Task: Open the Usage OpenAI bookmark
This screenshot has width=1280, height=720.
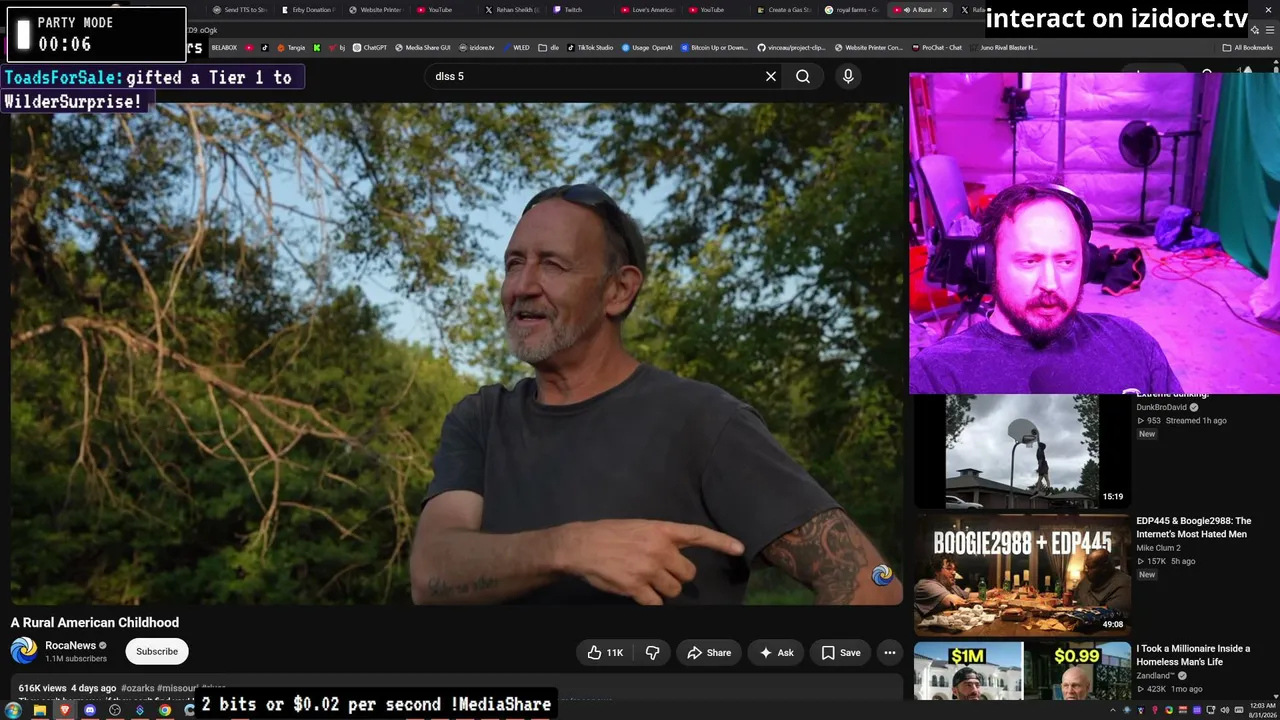Action: (x=647, y=47)
